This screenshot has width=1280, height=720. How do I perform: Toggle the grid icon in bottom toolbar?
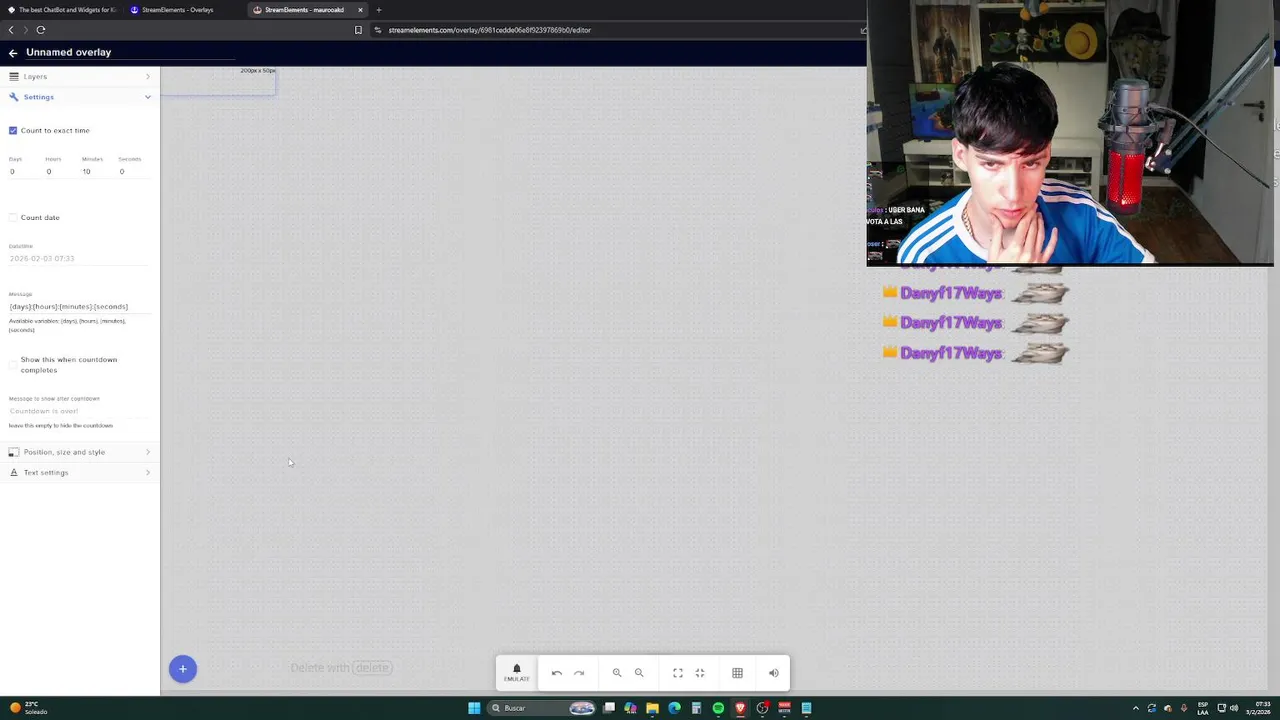pos(737,673)
